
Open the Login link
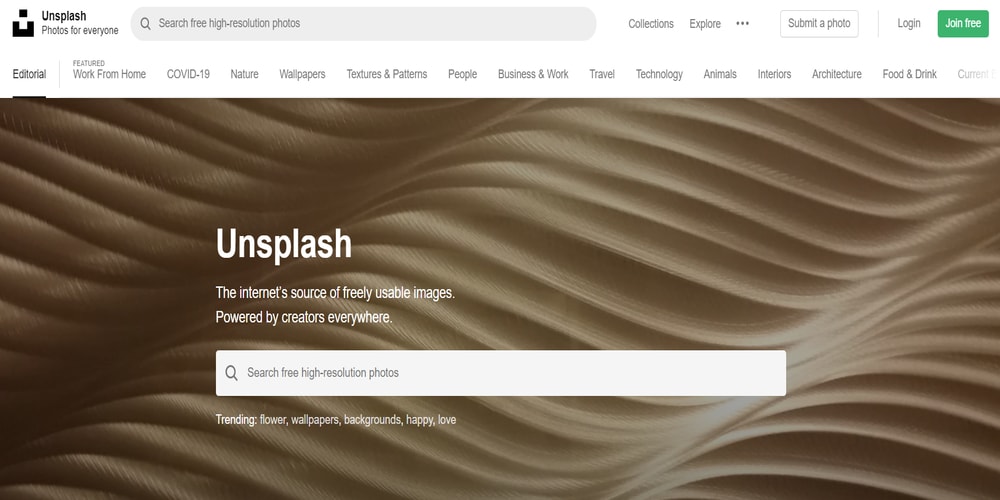(x=909, y=24)
